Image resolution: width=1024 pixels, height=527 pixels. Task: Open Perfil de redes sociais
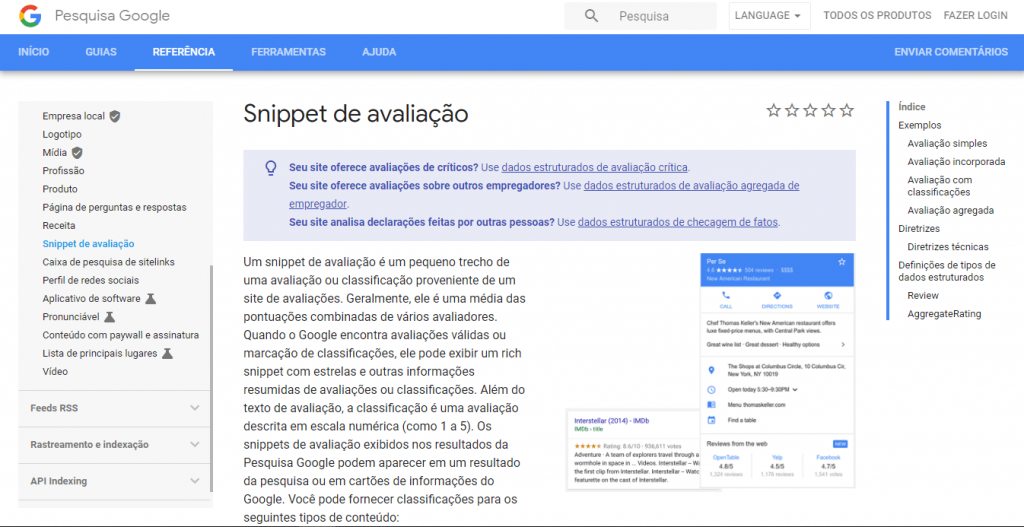91,280
